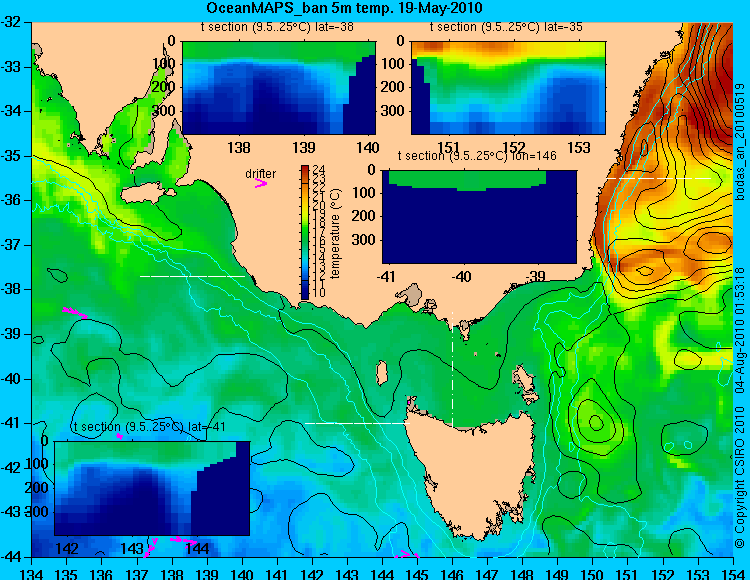Select the heading 't section (9.5..25°C) lat=-35'
Viewport: 750px width, 580px height.
tap(506, 27)
